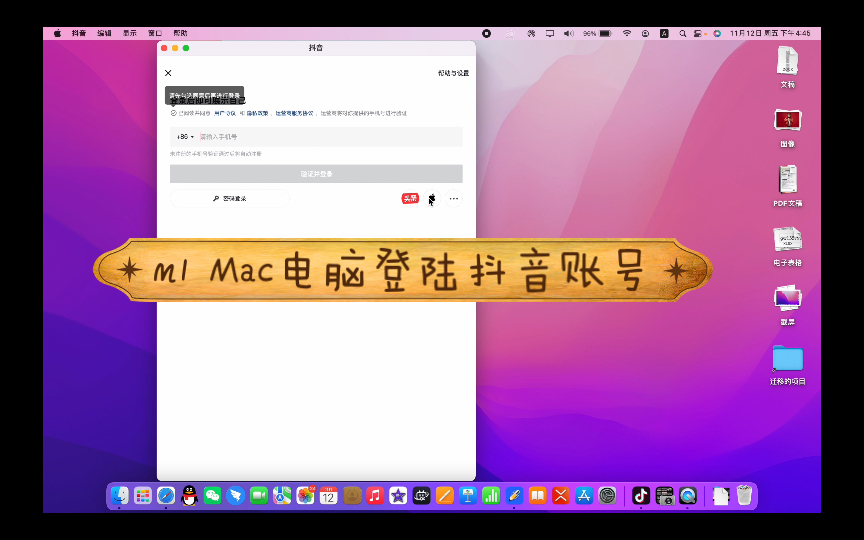Image resolution: width=864 pixels, height=540 pixels.
Task: Open the 显示 menu
Action: 129,33
